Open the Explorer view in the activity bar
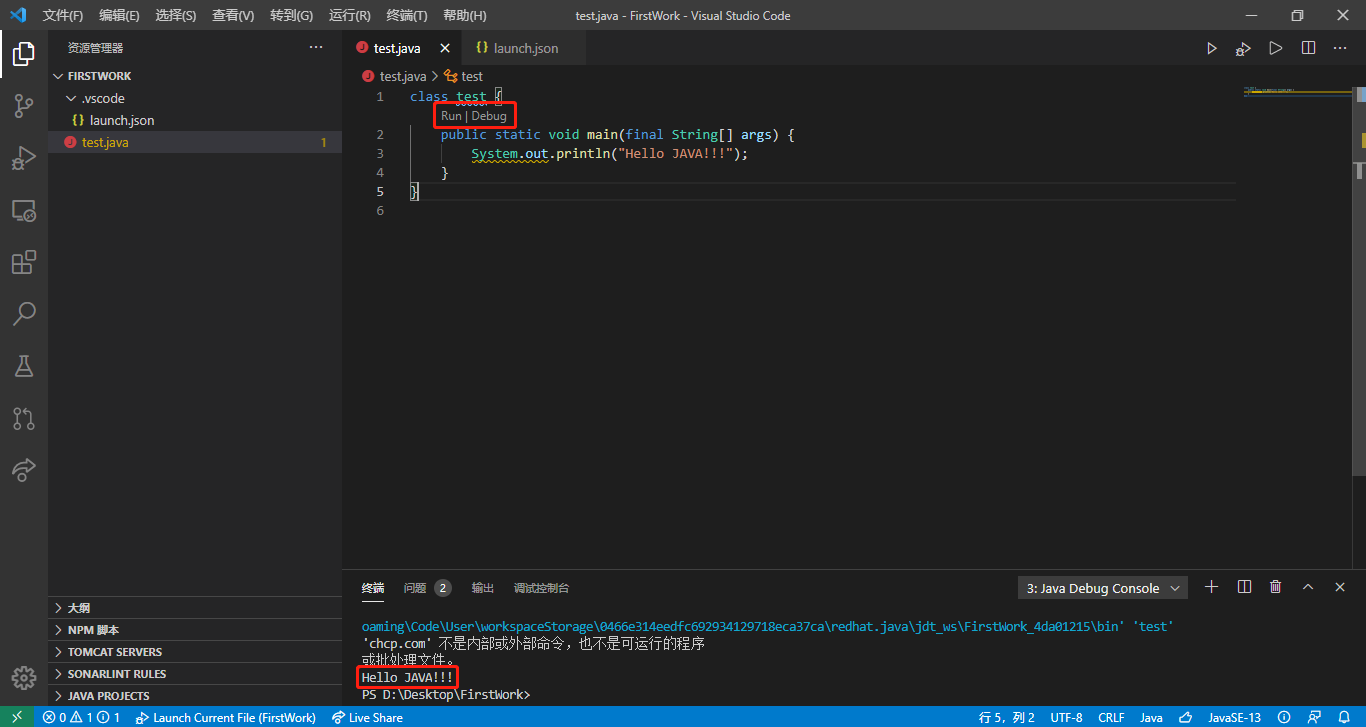 pos(24,54)
